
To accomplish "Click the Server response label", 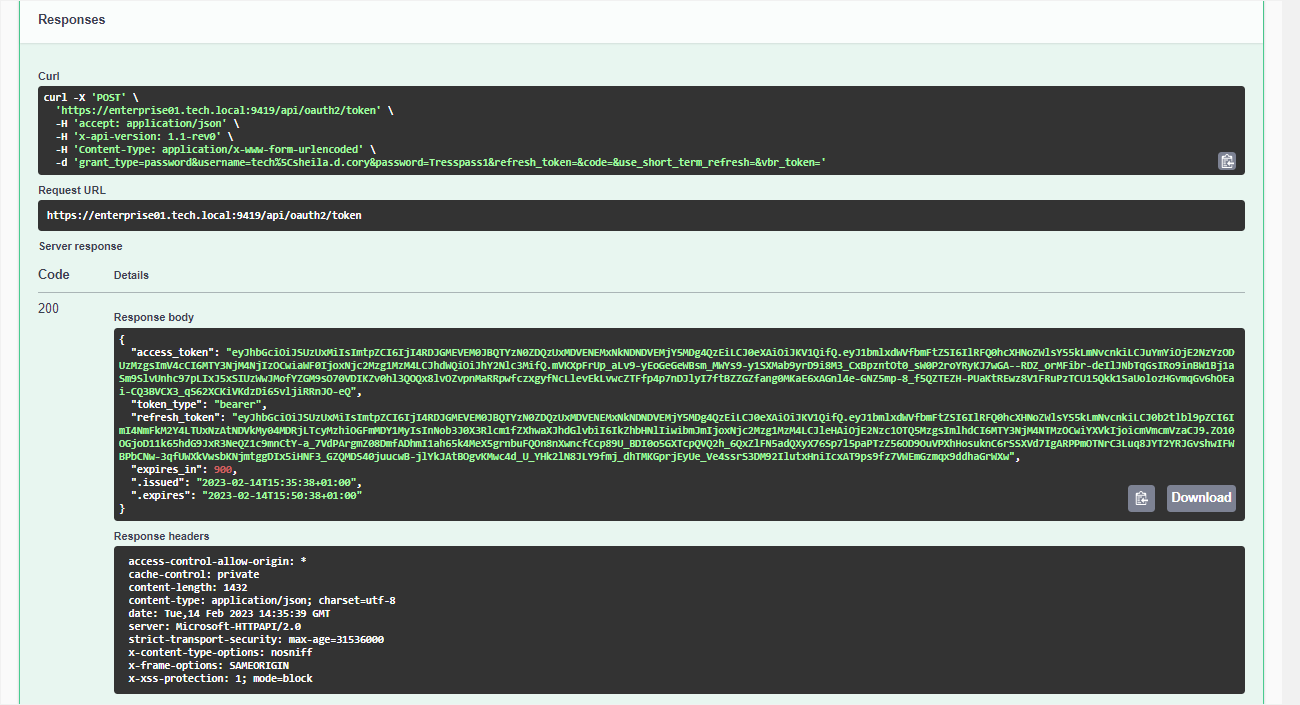I will tap(81, 246).
